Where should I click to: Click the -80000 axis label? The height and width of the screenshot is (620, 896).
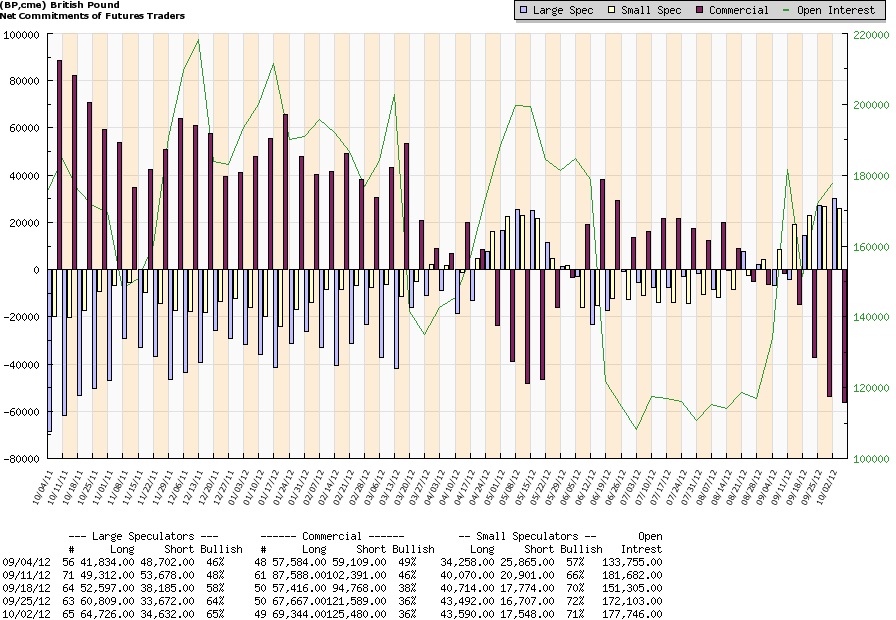click(x=22, y=459)
